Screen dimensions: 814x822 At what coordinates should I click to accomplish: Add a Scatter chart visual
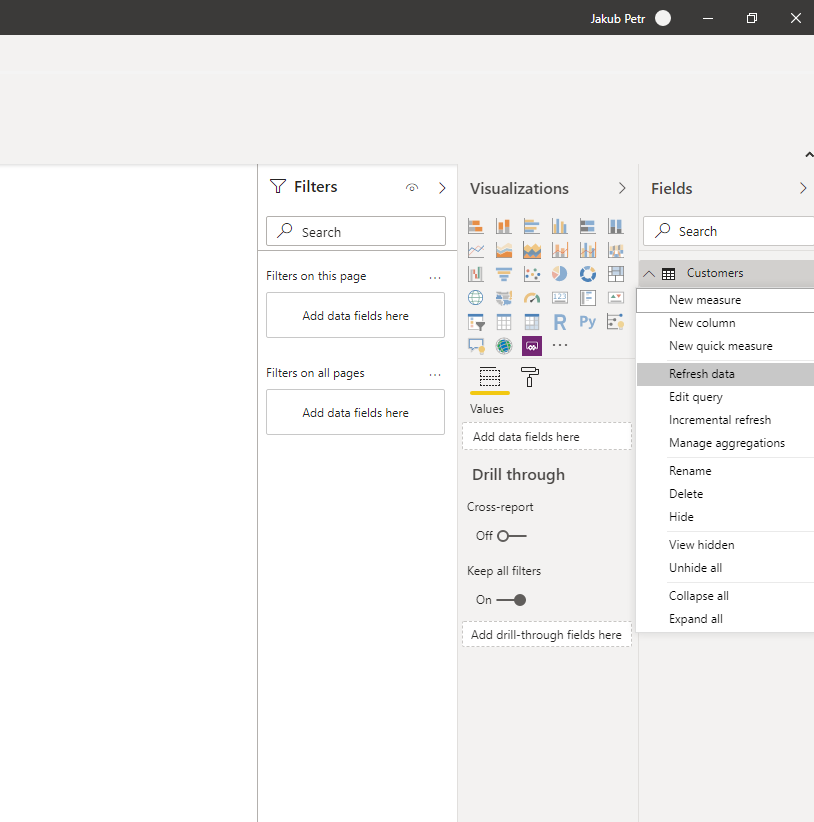tap(531, 274)
